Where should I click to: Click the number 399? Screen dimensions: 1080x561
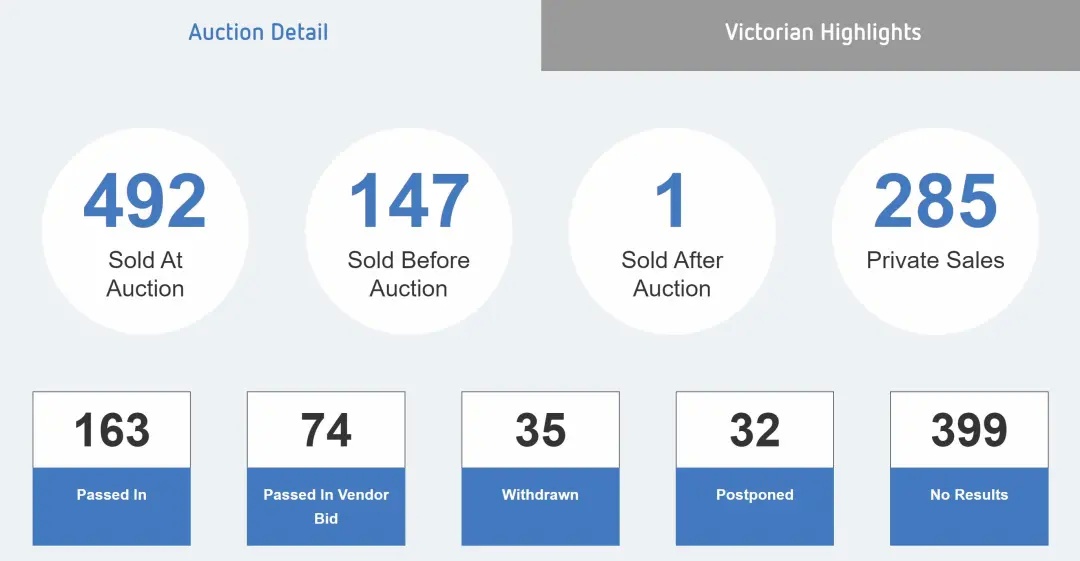[x=969, y=430]
